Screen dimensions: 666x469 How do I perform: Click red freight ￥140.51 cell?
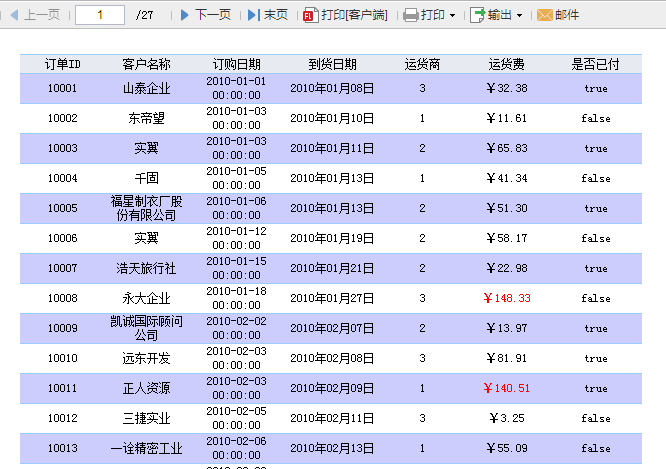pos(506,388)
